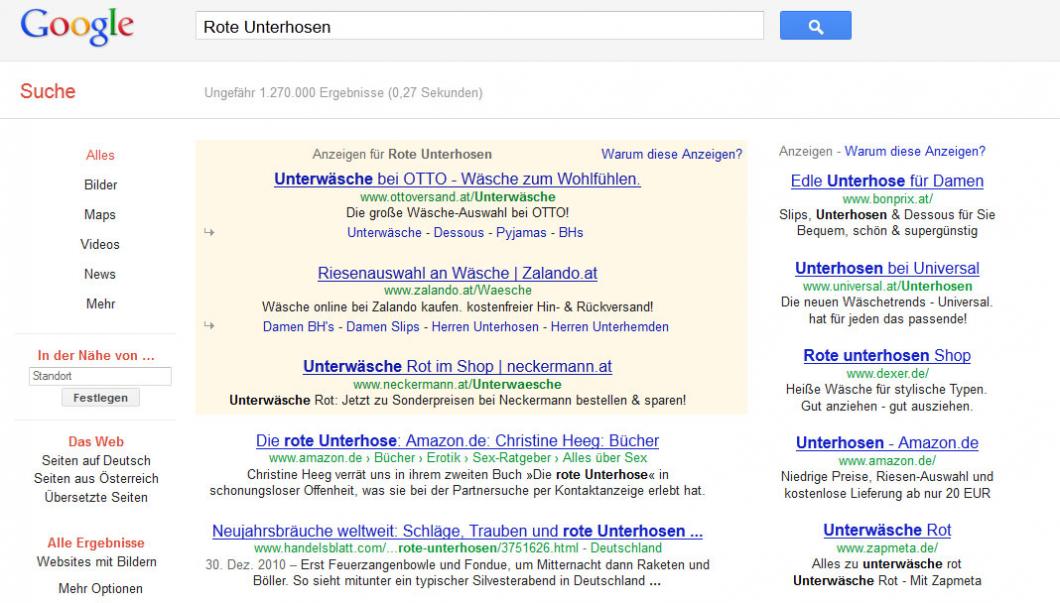Click In der Nähe von heading
This screenshot has width=1060, height=603.
(x=96, y=356)
